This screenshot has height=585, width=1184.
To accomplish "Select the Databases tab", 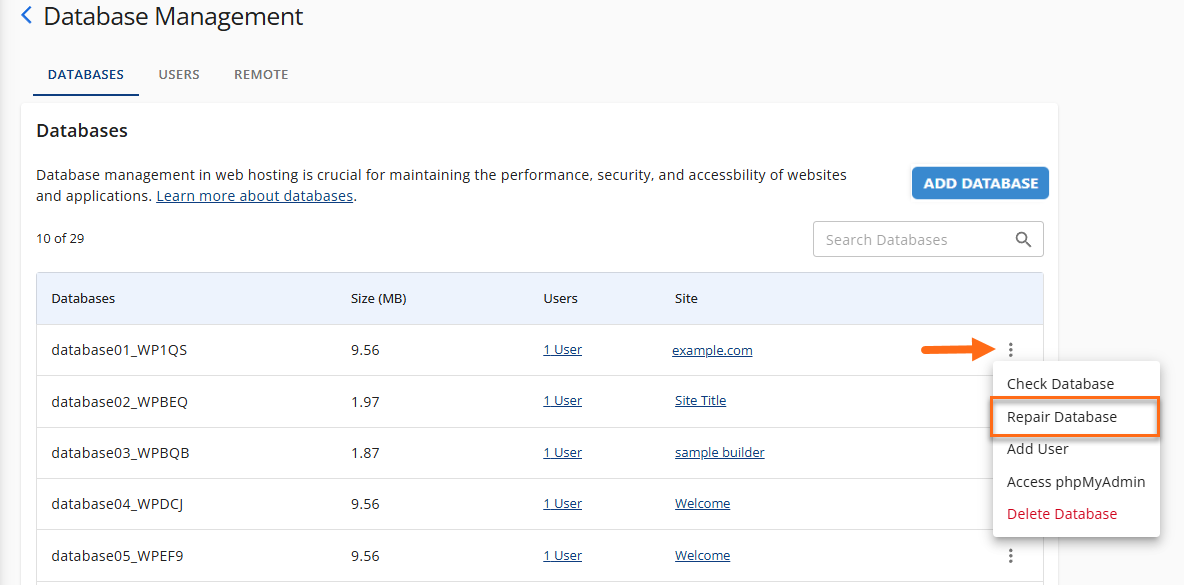I will (86, 75).
